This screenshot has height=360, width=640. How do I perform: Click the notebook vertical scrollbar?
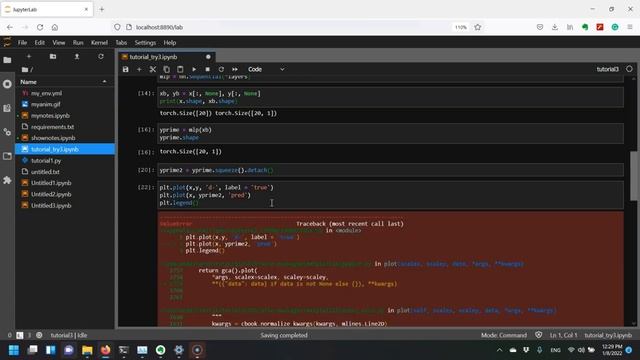pos(633,176)
